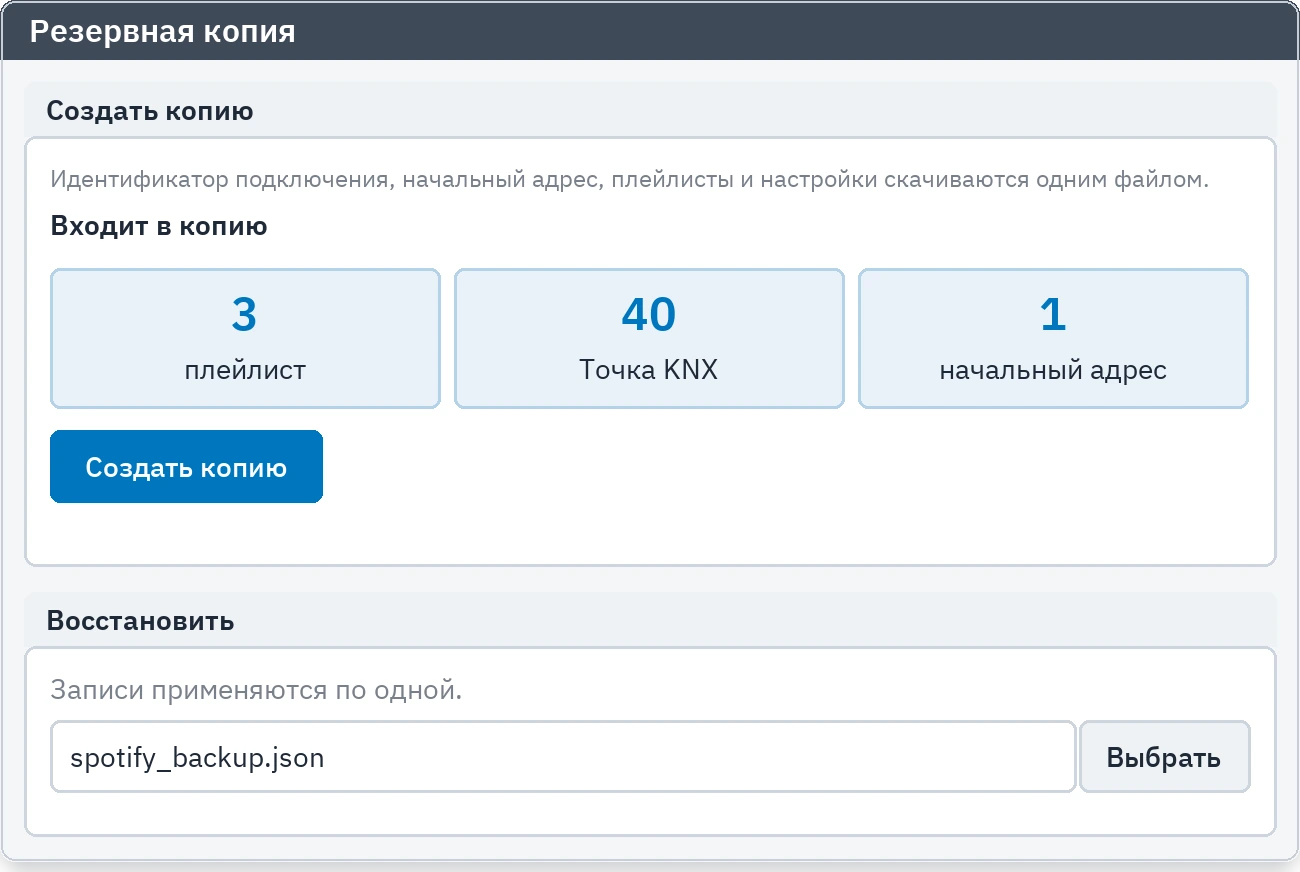Click the "Создать копию" blue button
Viewport: 1300px width, 872px height.
click(x=186, y=467)
